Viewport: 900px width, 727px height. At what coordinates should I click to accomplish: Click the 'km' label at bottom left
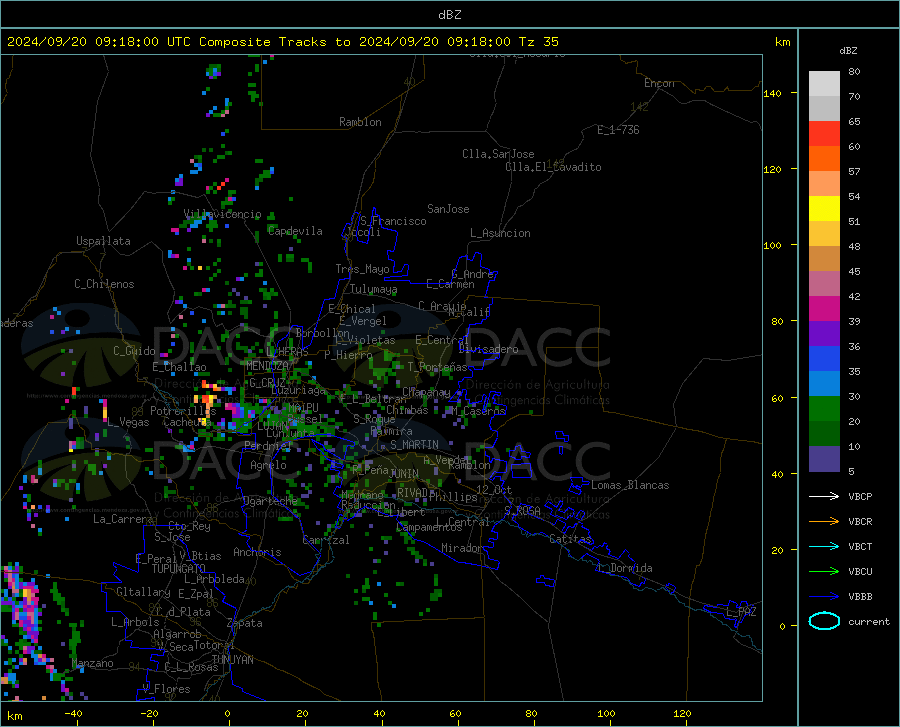(x=14, y=716)
